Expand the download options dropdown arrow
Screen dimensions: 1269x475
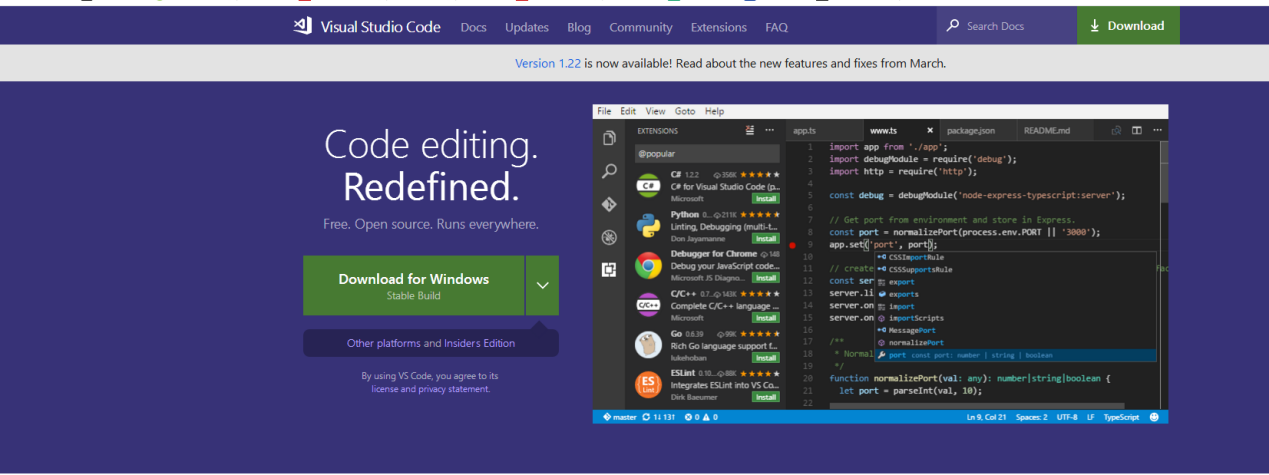point(542,285)
